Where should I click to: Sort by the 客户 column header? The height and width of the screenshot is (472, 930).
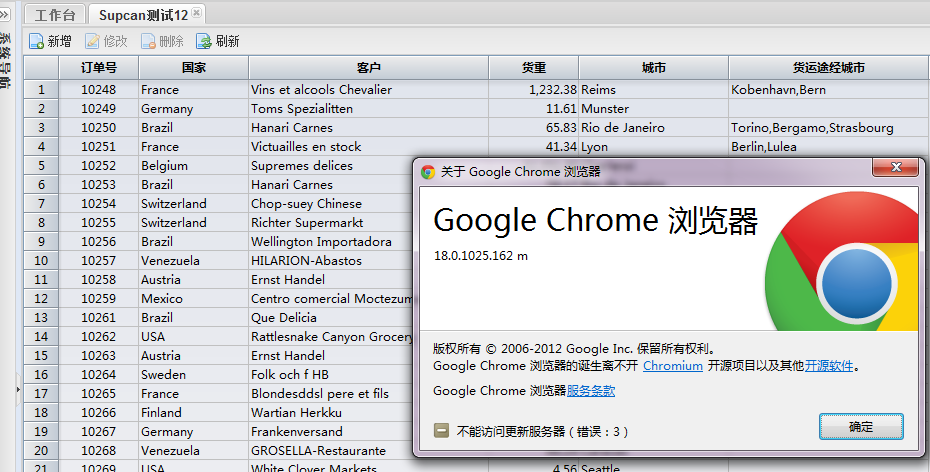368,68
